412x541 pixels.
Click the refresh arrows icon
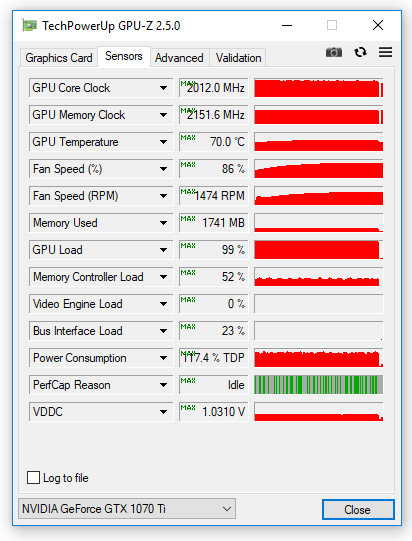(360, 52)
